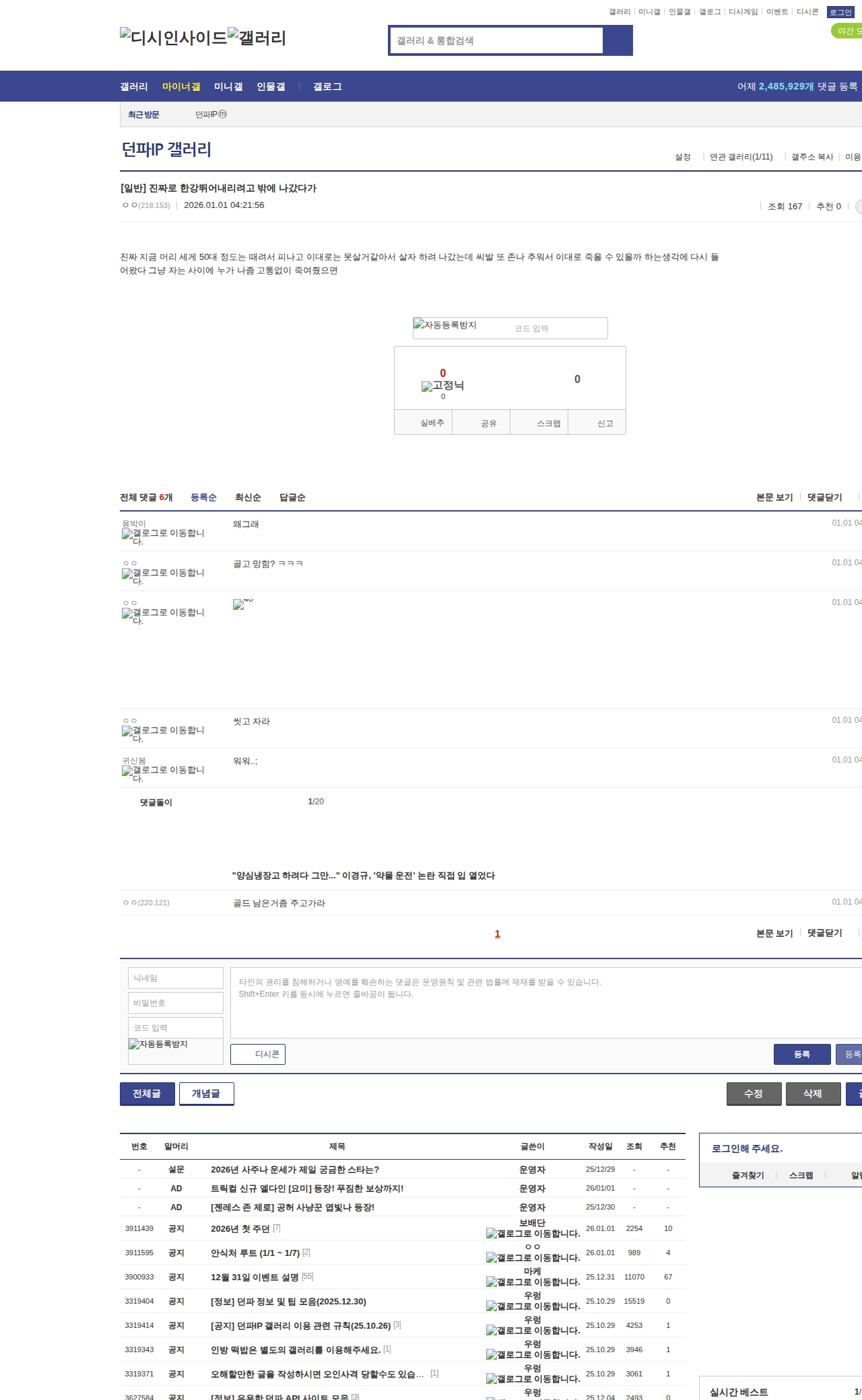This screenshot has width=862, height=1400.
Task: Open 귀신봄's gallog icon in comments
Action: (x=127, y=771)
